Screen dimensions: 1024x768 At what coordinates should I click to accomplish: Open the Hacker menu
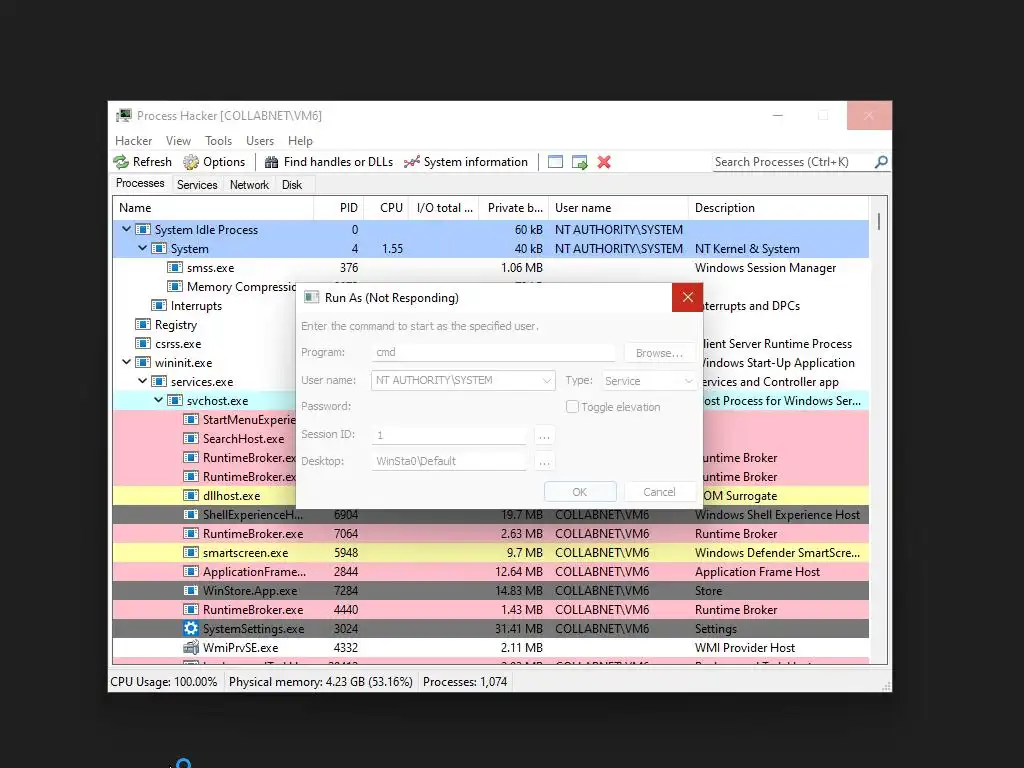[133, 141]
